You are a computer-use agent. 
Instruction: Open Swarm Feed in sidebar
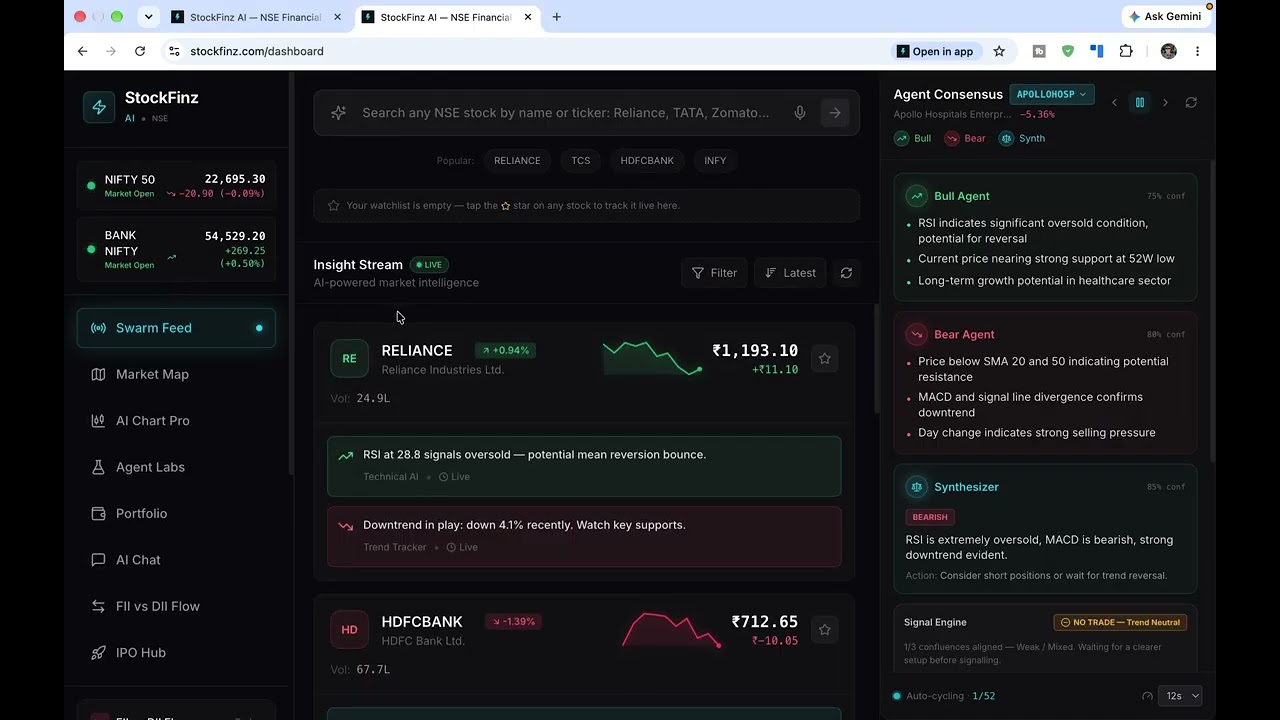coord(176,328)
